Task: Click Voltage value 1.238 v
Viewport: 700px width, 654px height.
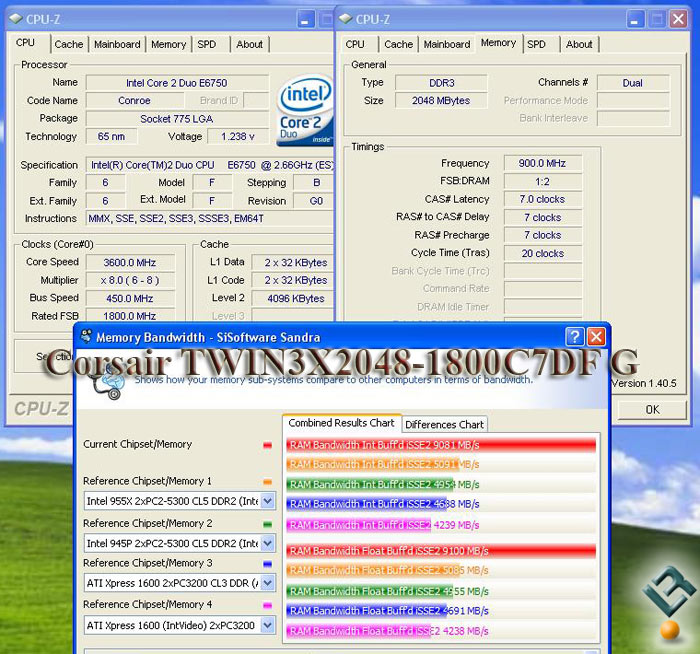Action: [238, 137]
